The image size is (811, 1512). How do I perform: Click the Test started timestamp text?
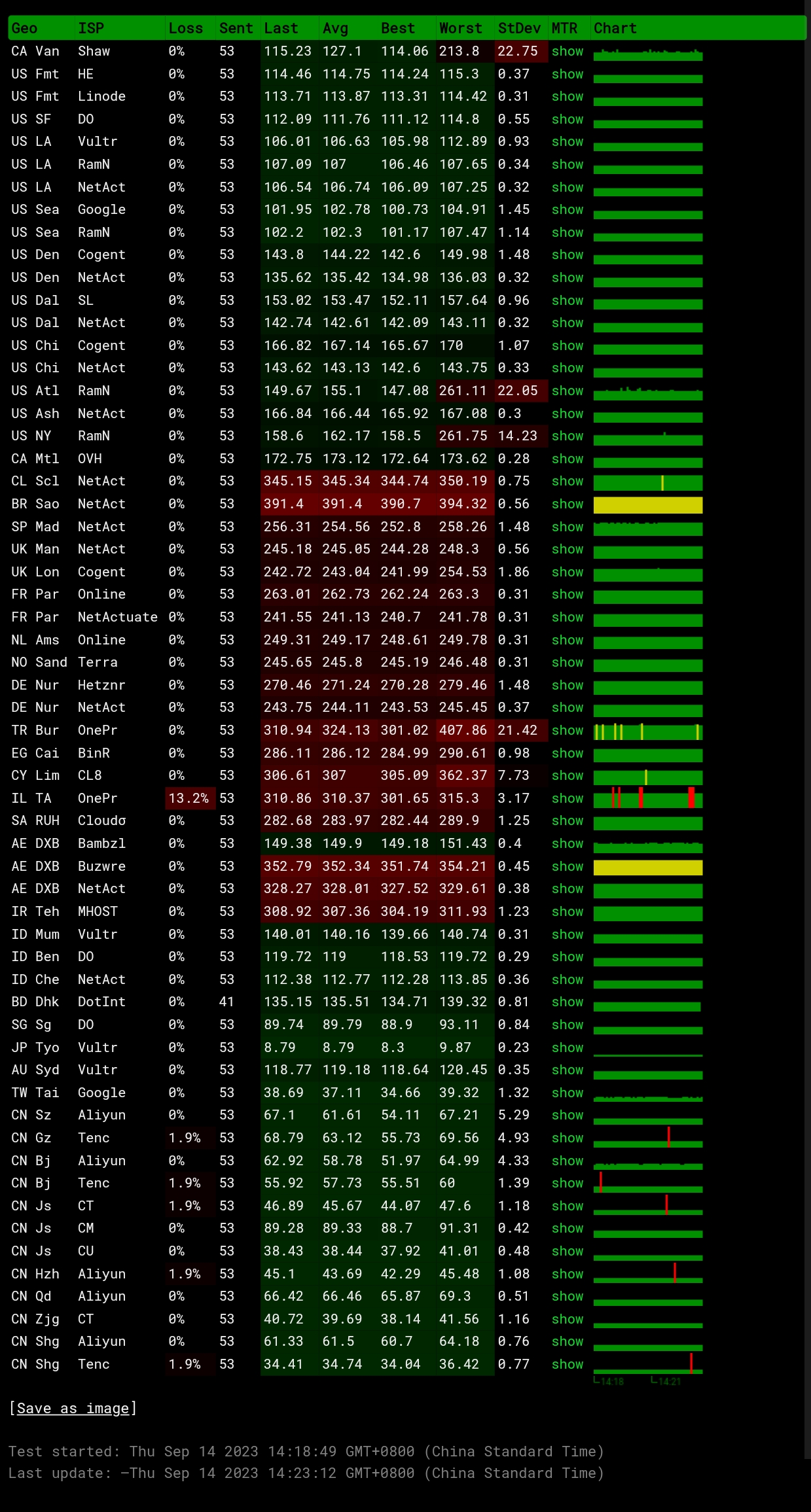coord(306,1451)
